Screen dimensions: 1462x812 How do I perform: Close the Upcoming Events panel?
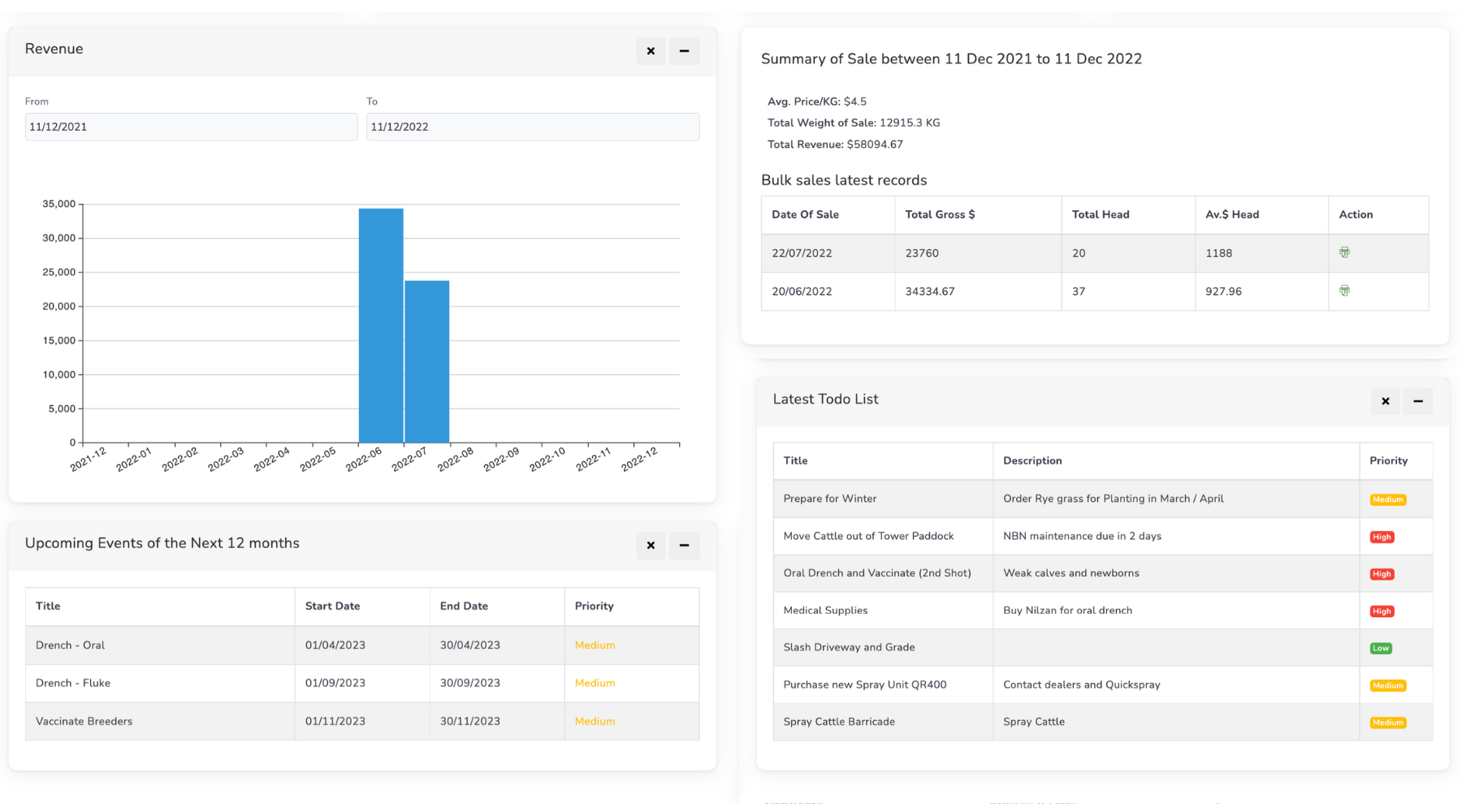click(x=651, y=546)
